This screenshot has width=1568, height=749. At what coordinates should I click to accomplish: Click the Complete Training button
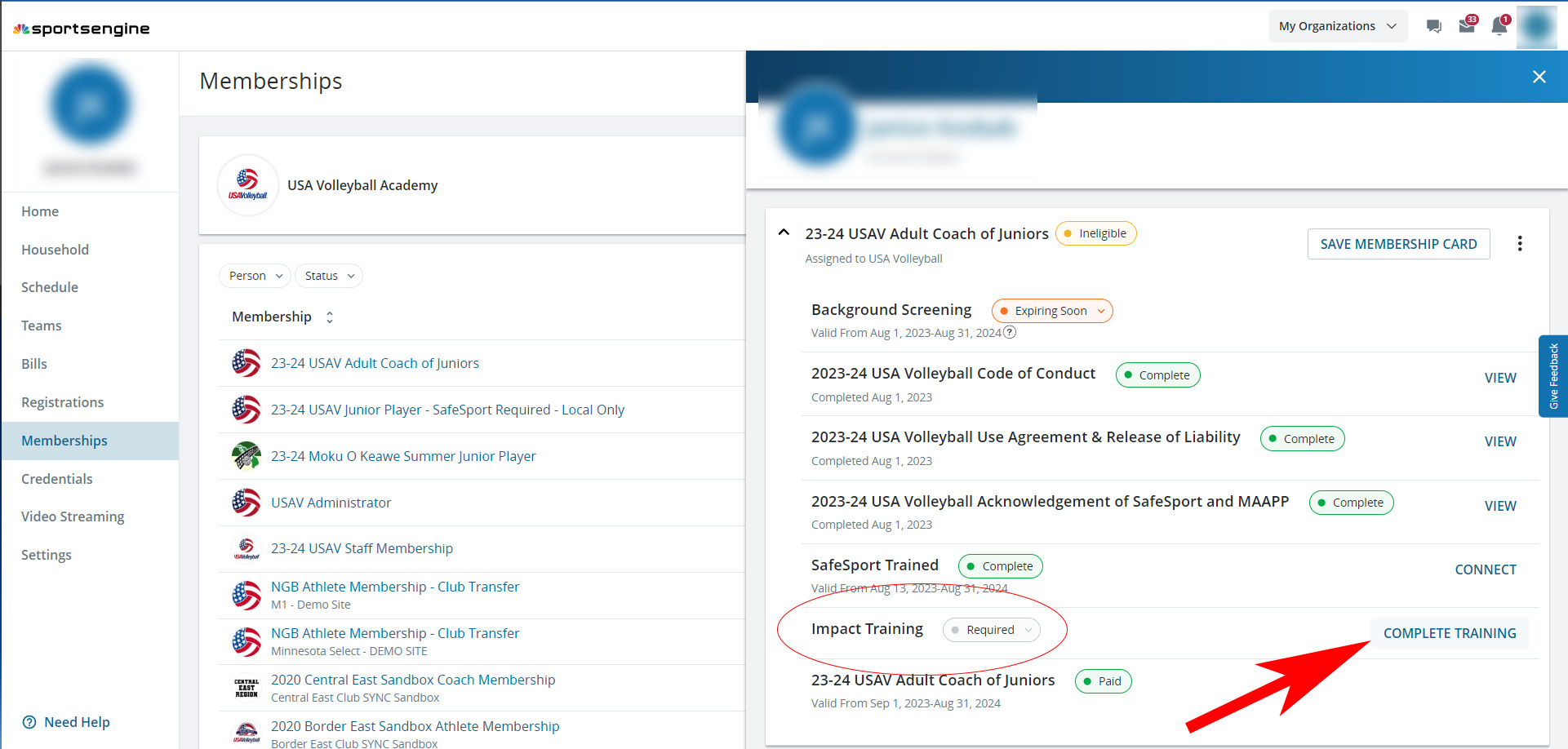[1450, 633]
